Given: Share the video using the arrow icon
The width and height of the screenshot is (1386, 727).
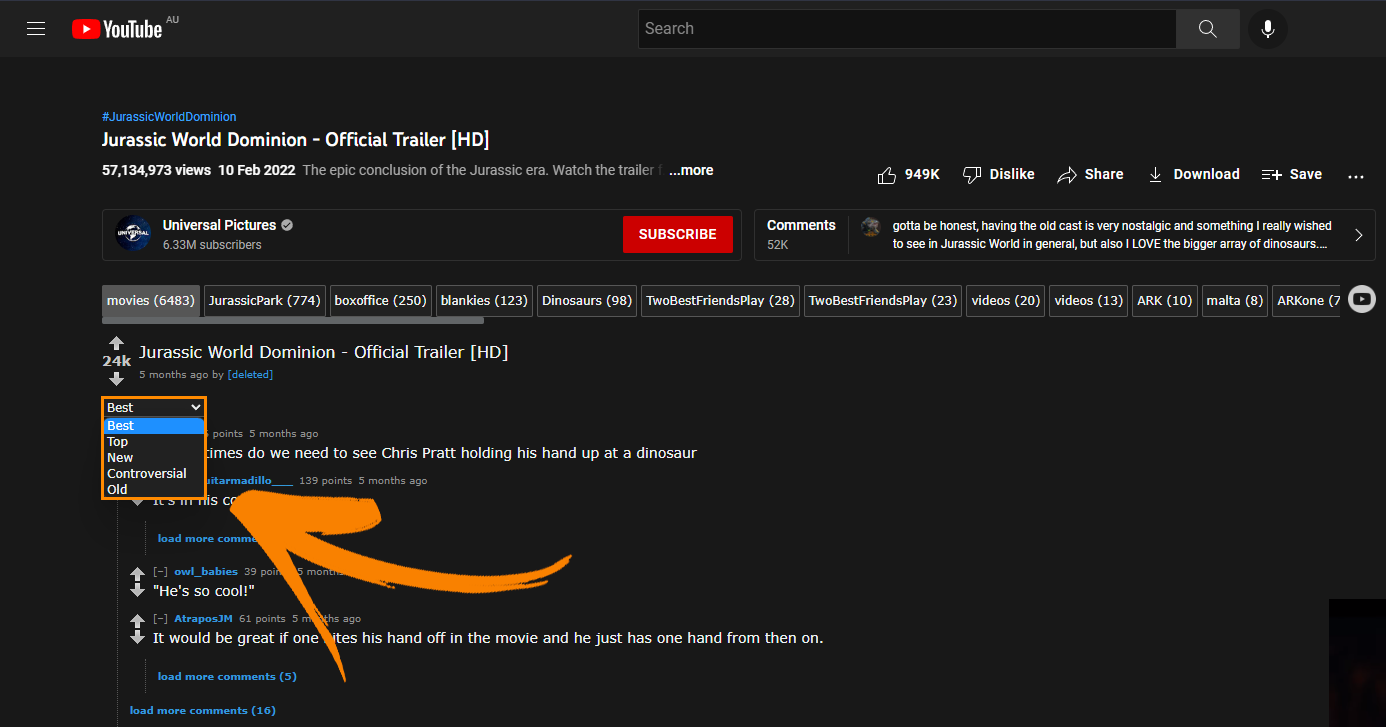Looking at the screenshot, I should [1091, 175].
